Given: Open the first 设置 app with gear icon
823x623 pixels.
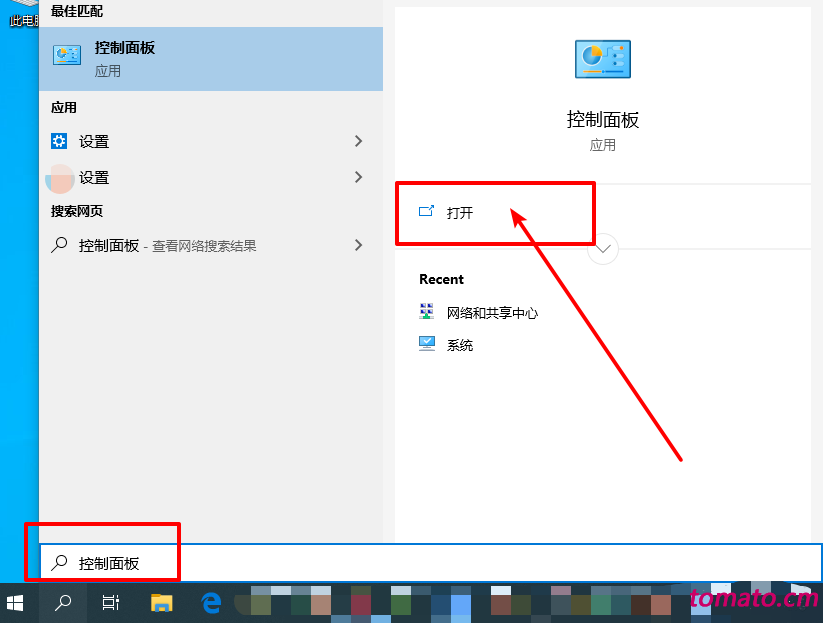Looking at the screenshot, I should click(x=211, y=141).
